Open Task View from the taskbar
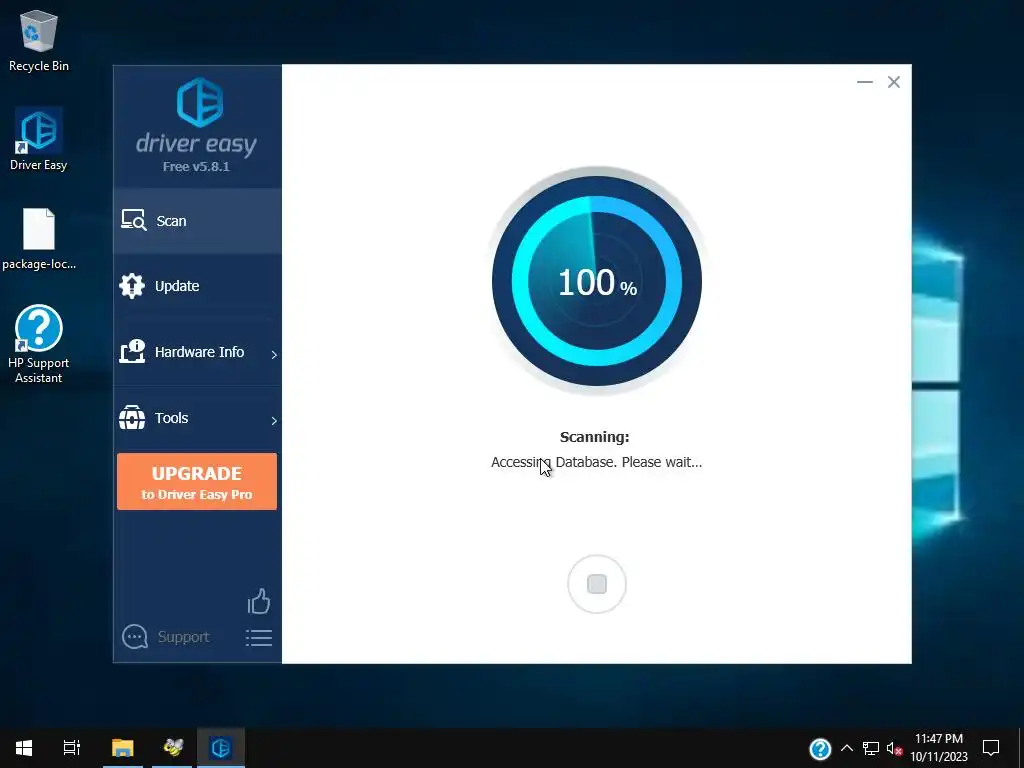 72,748
